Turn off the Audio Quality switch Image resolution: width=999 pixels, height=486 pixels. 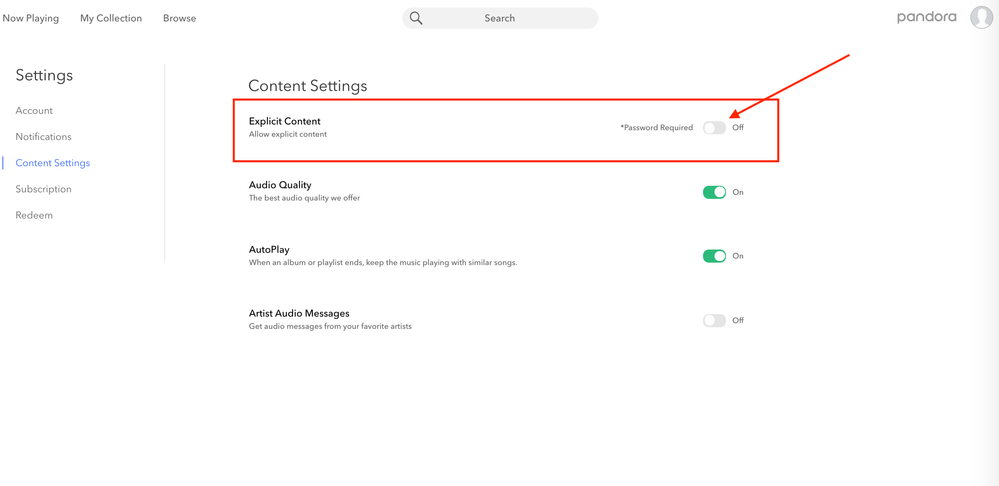coord(714,192)
